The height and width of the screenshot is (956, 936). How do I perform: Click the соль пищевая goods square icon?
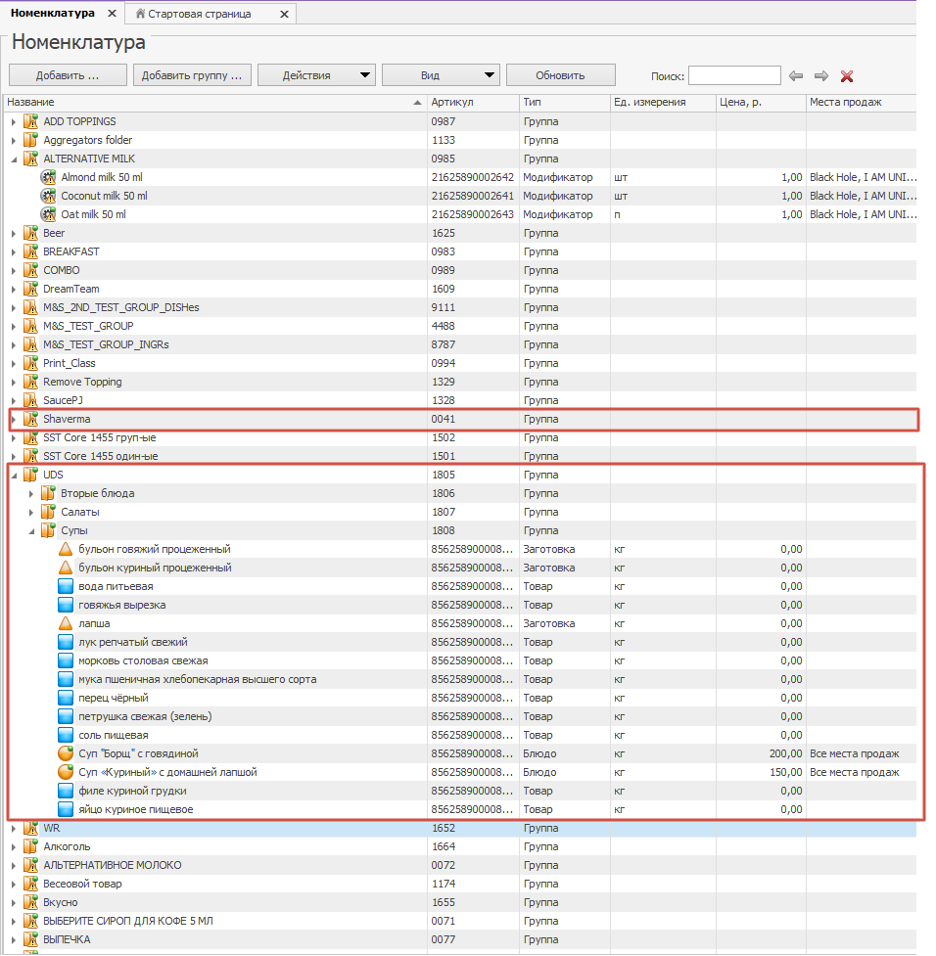[65, 735]
